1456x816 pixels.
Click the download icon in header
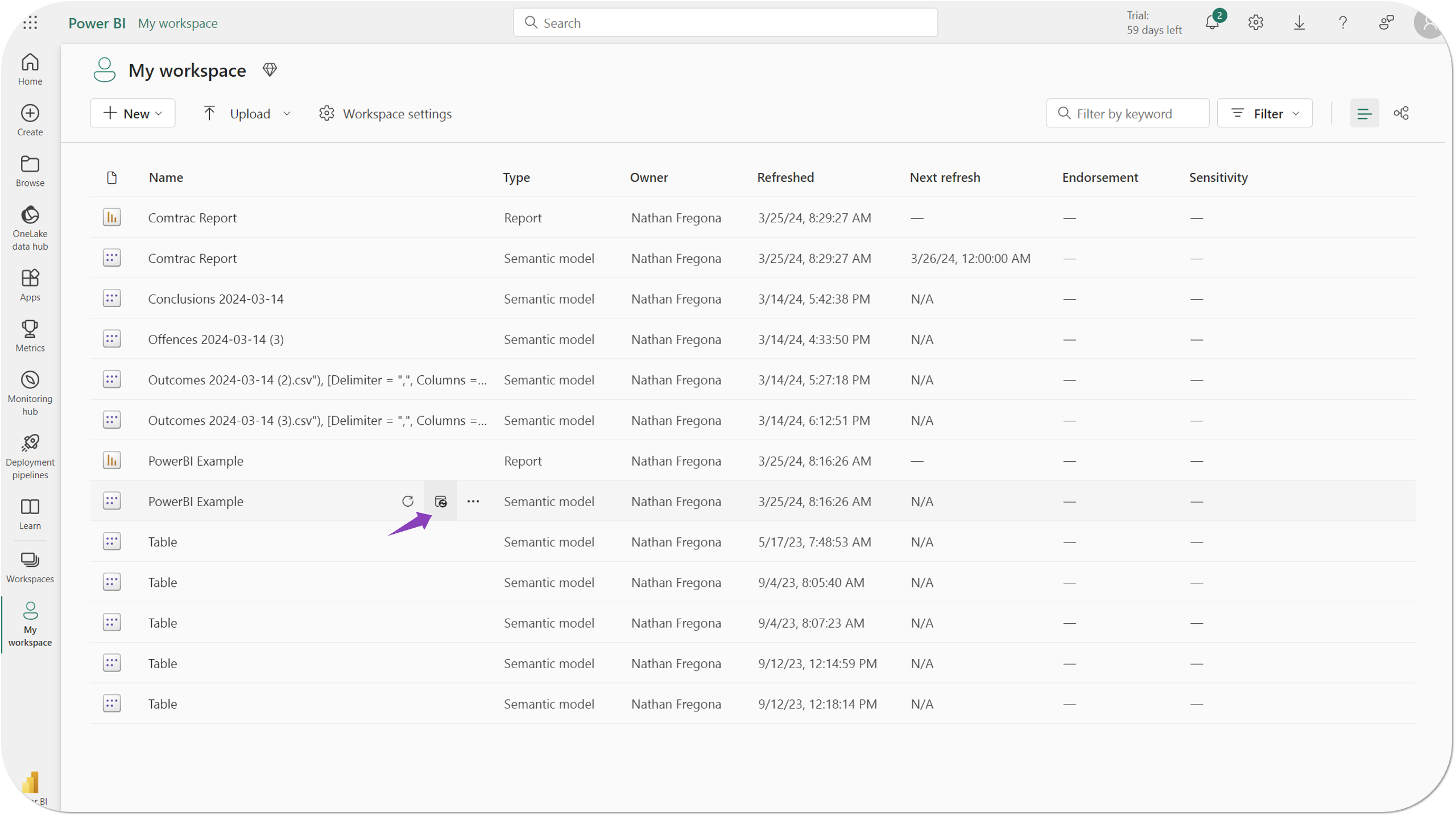(1299, 23)
